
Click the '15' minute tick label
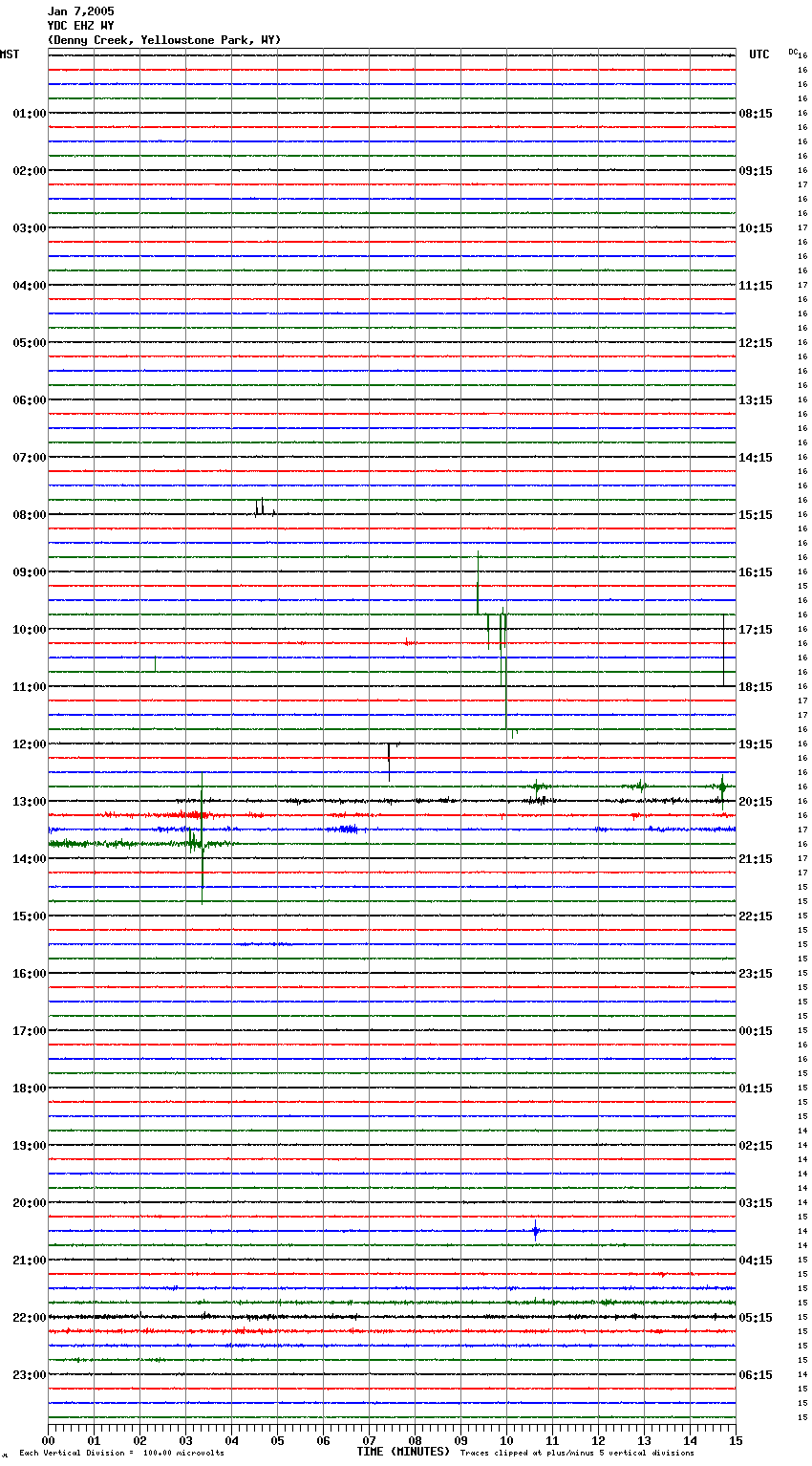tap(736, 1440)
